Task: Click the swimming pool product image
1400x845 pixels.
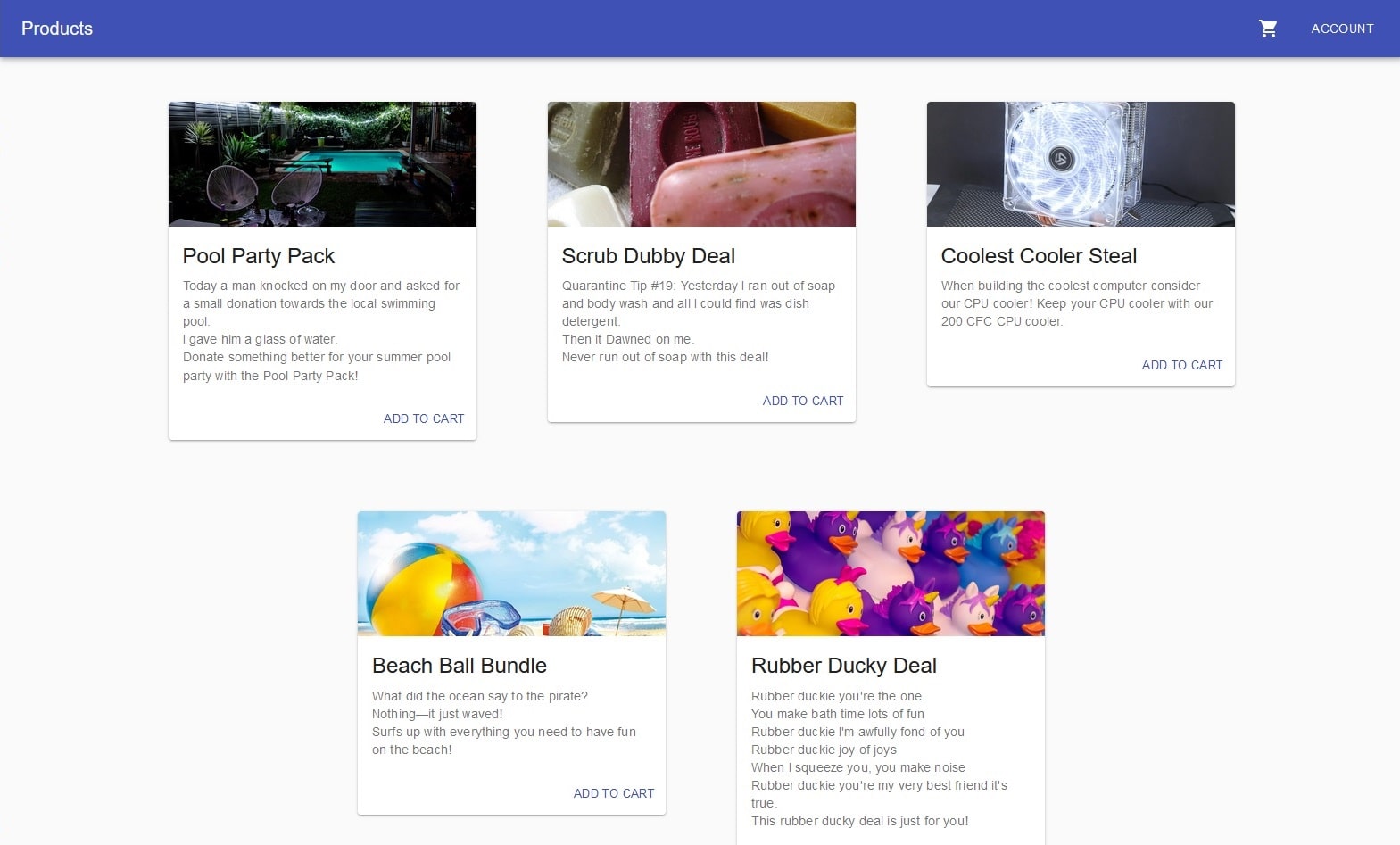Action: pos(322,164)
